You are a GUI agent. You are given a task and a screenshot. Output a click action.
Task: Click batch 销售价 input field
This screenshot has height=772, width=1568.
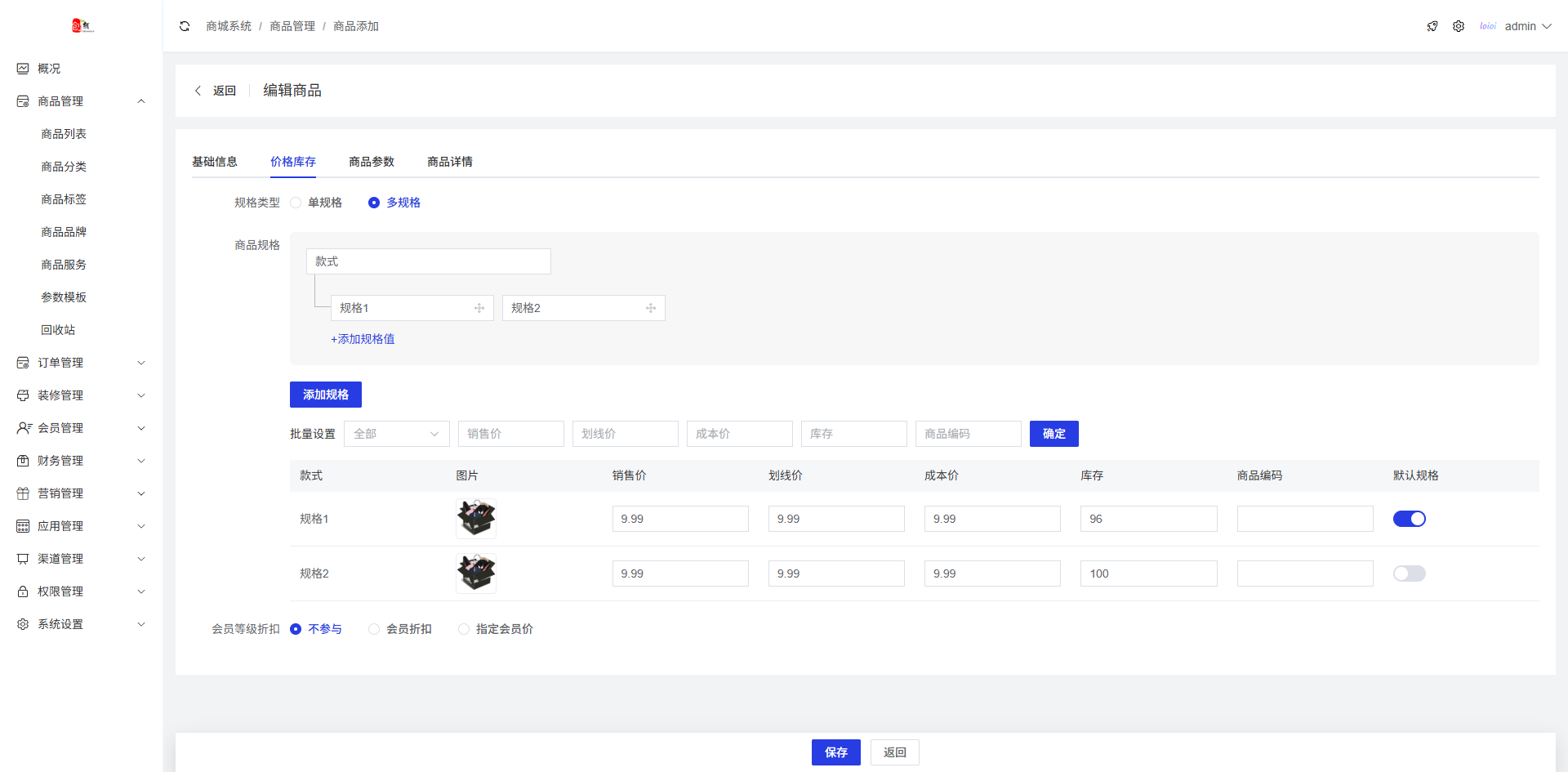coord(511,434)
